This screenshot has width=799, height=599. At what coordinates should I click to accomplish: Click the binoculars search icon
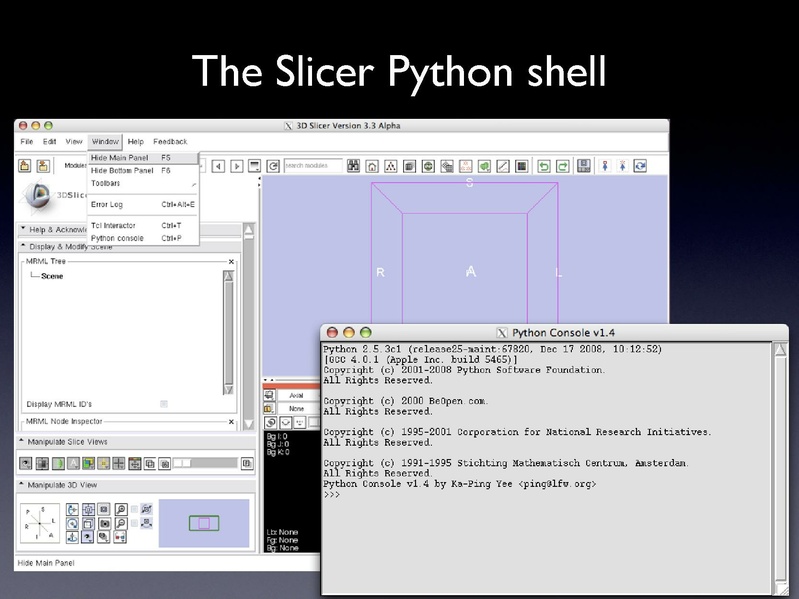[353, 166]
